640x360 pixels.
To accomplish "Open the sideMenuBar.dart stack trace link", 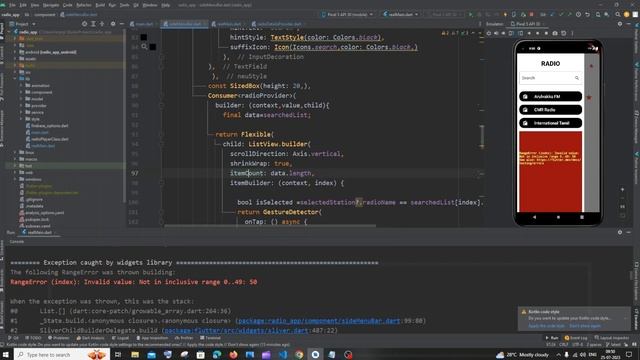I will click(x=318, y=321).
